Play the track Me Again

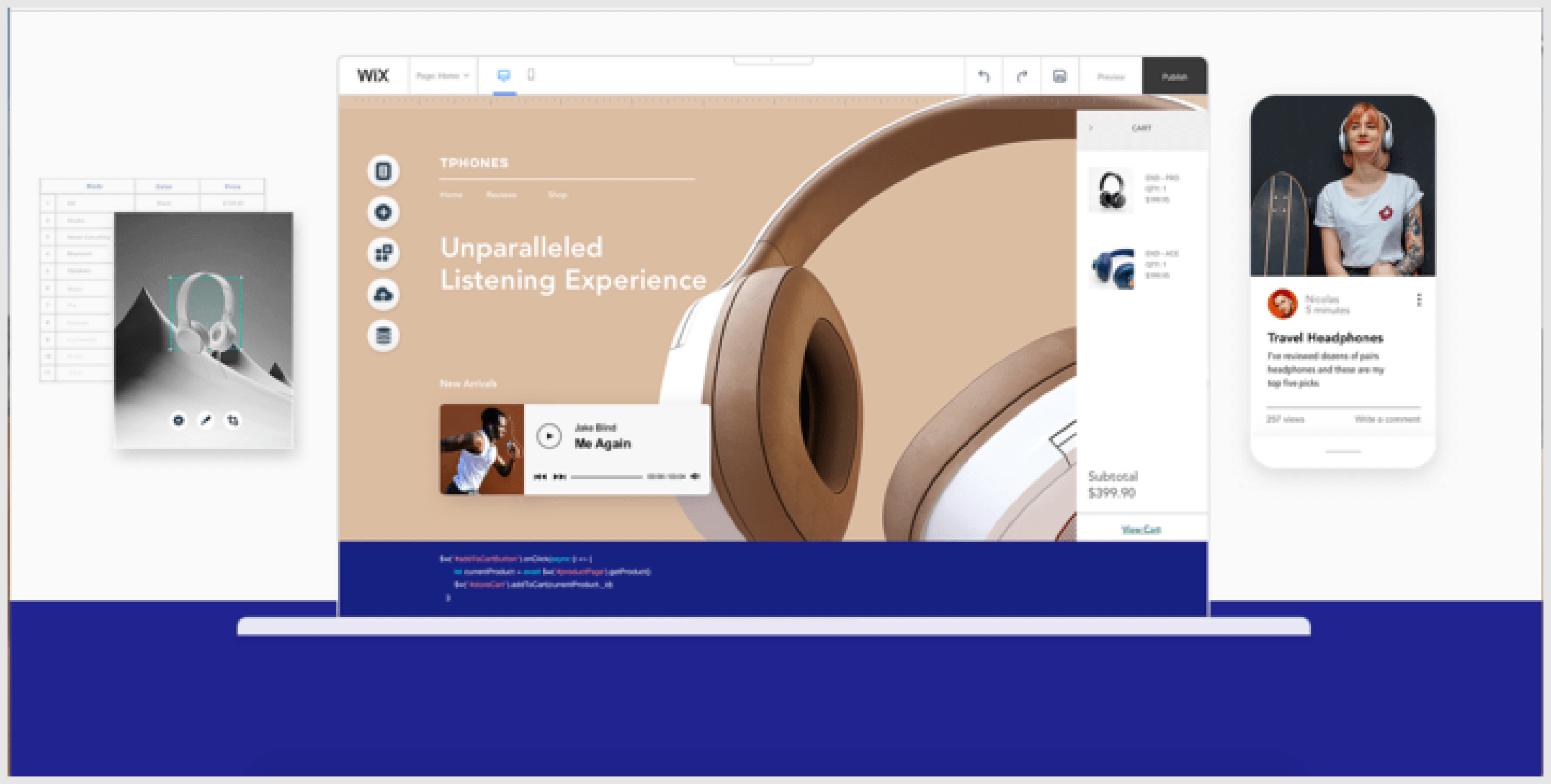549,436
